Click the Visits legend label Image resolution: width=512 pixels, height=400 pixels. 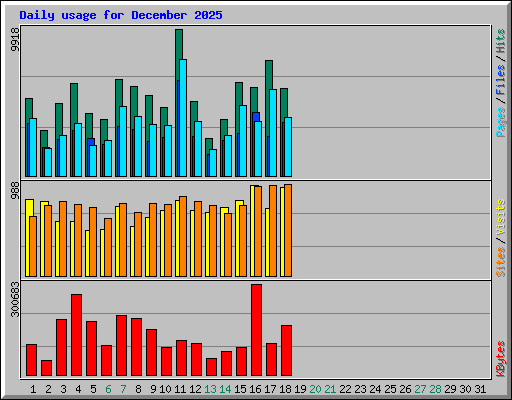(x=500, y=217)
